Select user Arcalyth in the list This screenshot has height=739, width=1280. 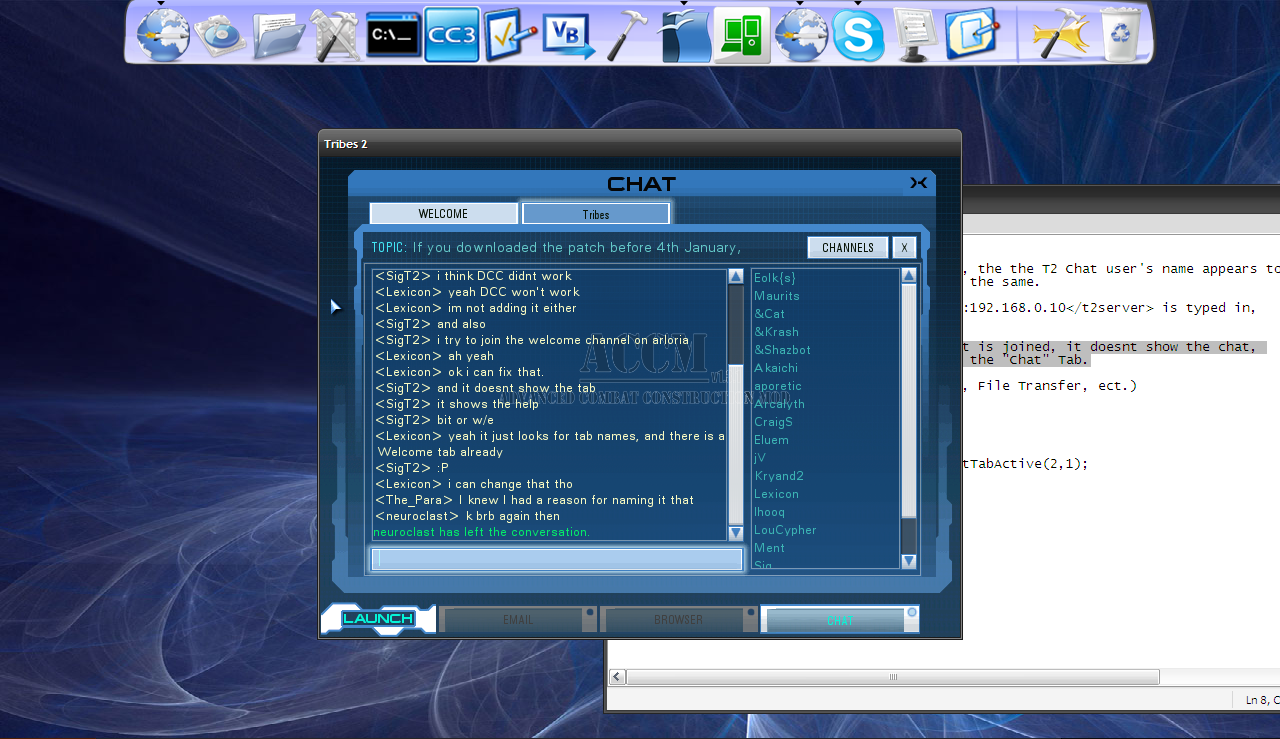pyautogui.click(x=780, y=404)
